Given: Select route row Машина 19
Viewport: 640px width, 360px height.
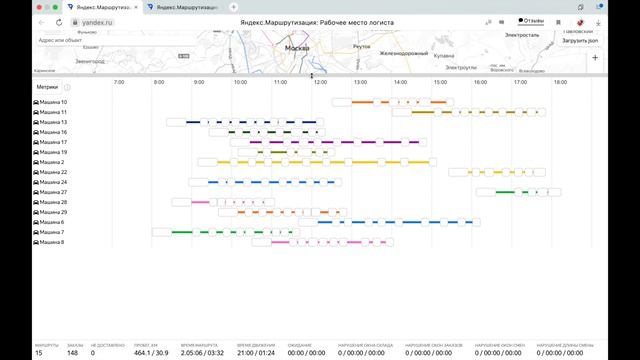Looking at the screenshot, I should (50, 152).
